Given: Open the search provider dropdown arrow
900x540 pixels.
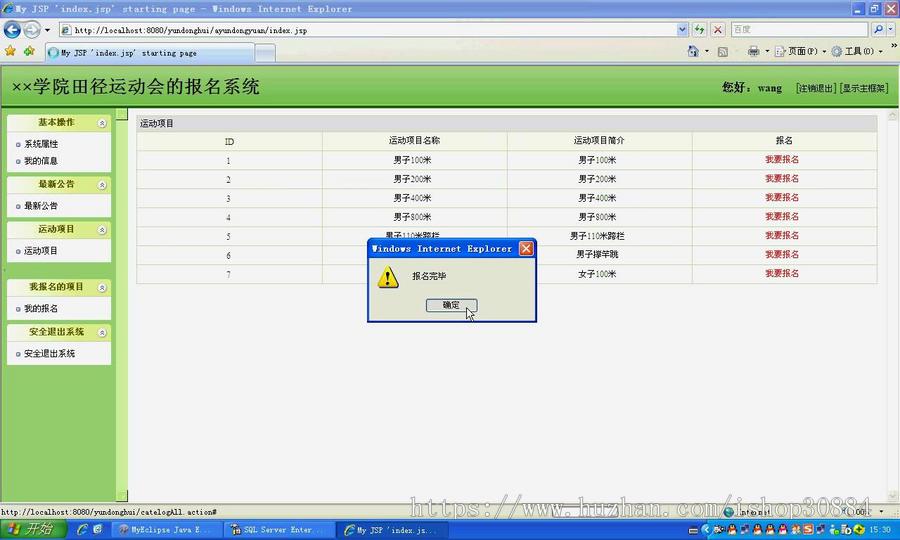Looking at the screenshot, I should (891, 29).
